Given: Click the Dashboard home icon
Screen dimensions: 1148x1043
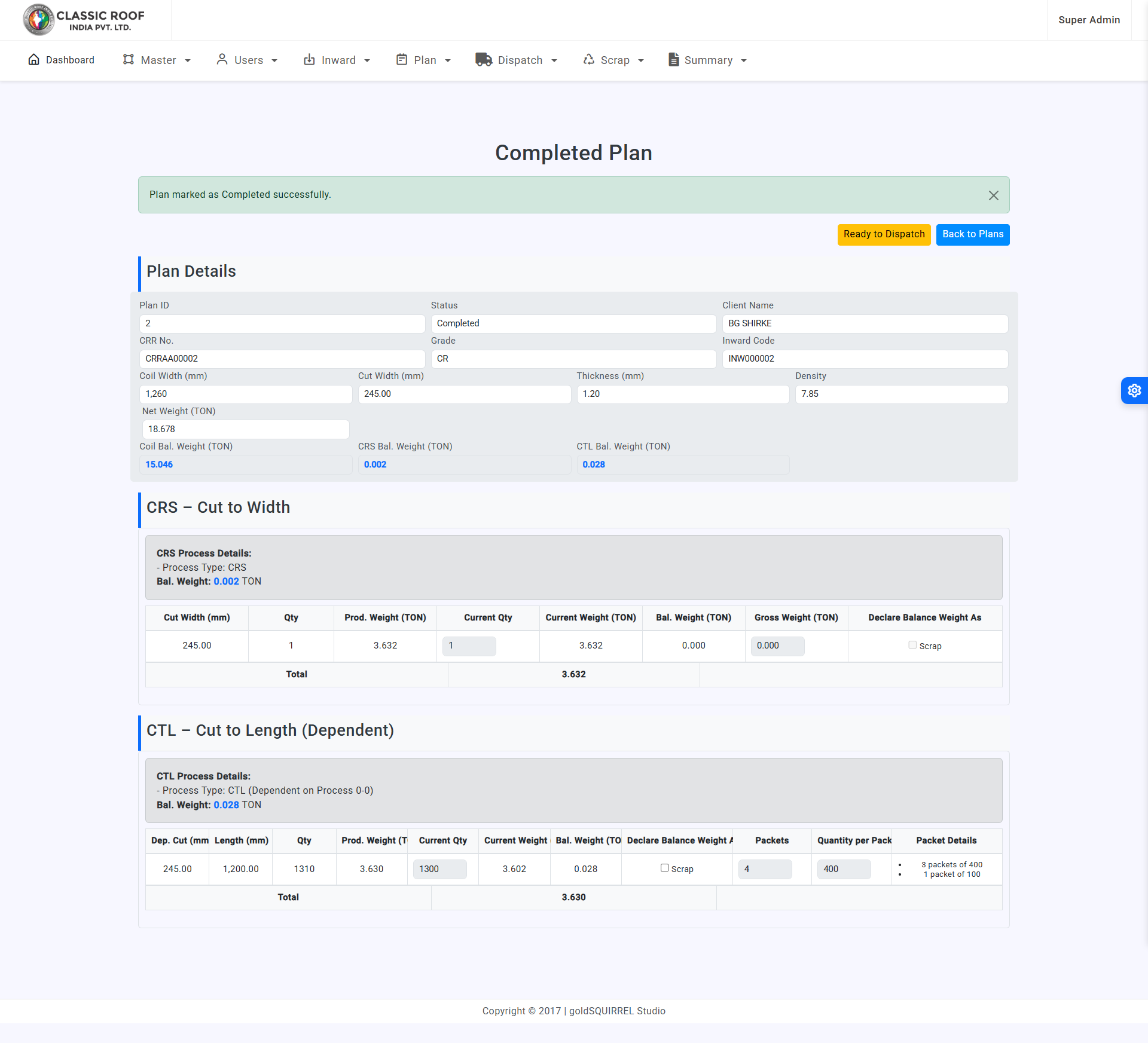Looking at the screenshot, I should click(34, 60).
